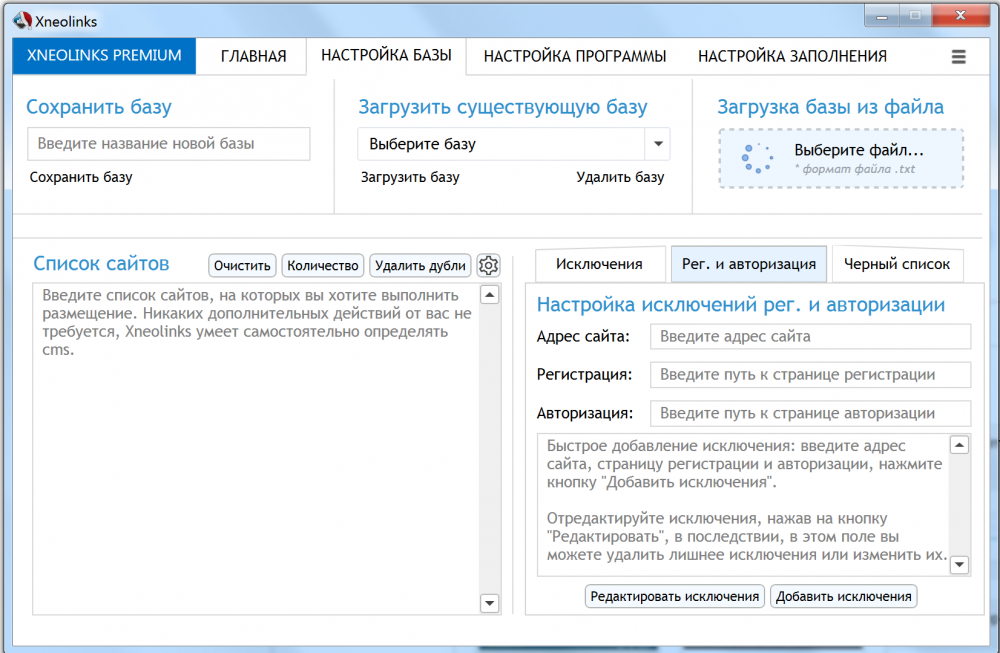Image resolution: width=1000 pixels, height=653 pixels.
Task: Open site list settings gear icon
Action: [x=489, y=265]
